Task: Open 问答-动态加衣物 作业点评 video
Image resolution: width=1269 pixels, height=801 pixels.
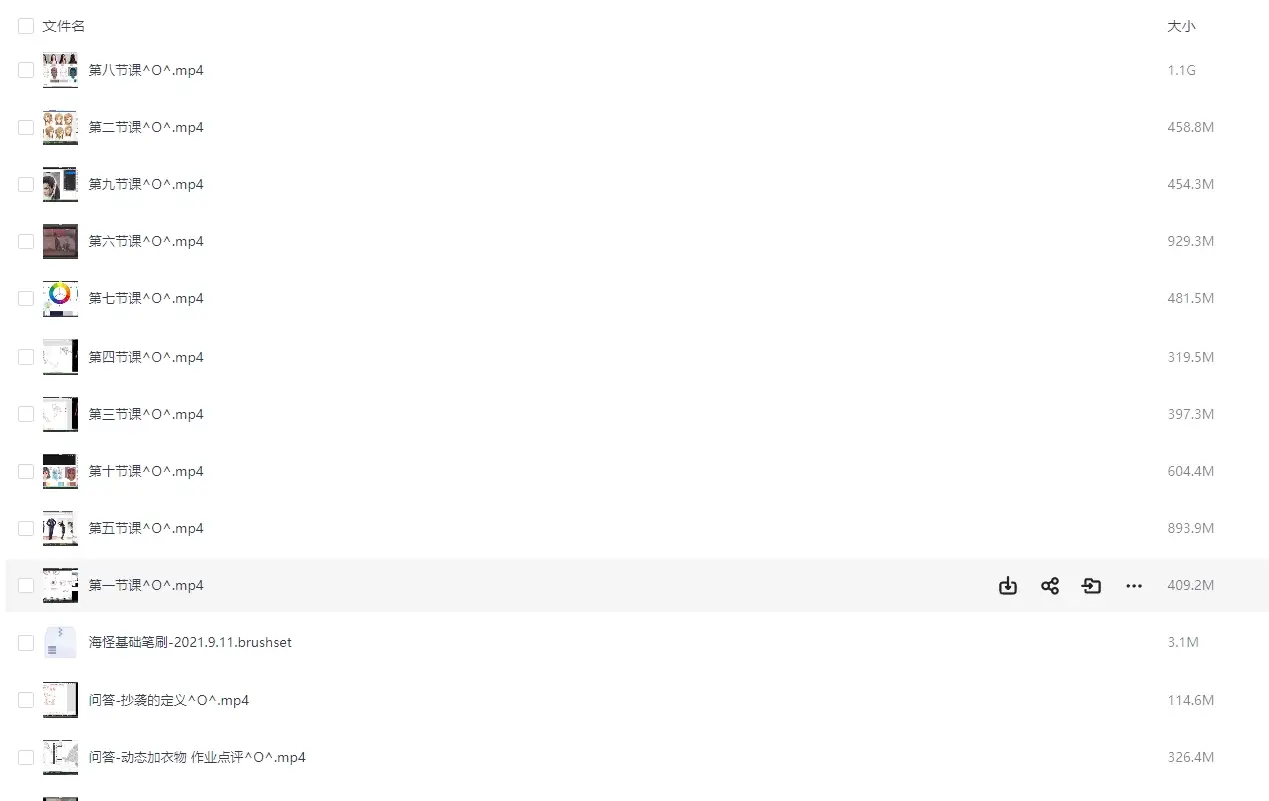Action: coord(197,757)
